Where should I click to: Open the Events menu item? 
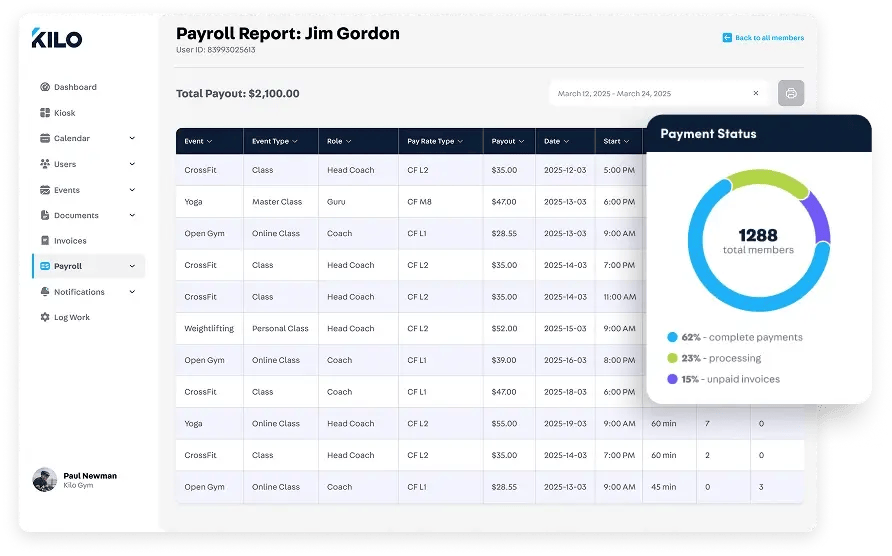tap(66, 190)
